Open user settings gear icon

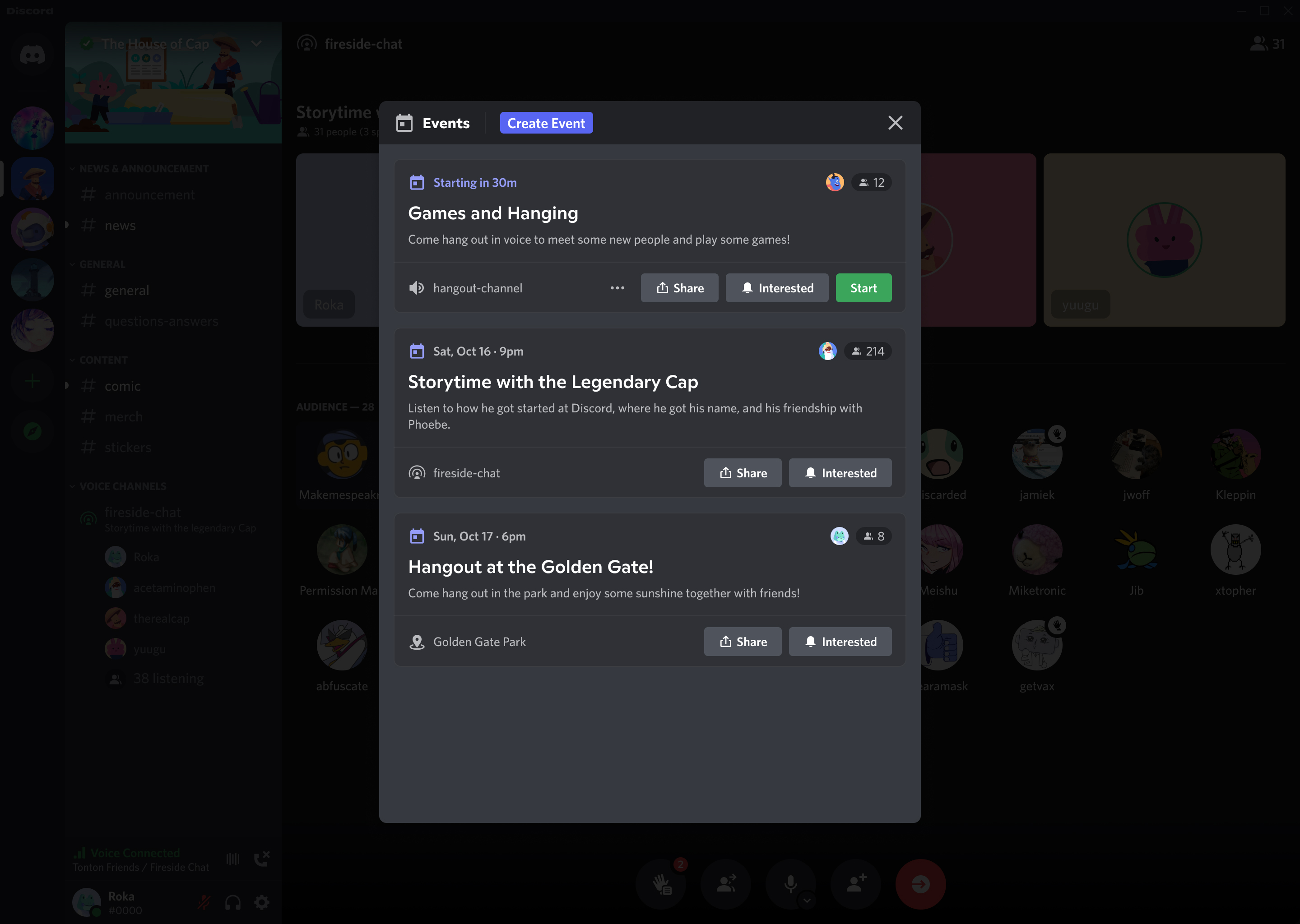pos(262,902)
